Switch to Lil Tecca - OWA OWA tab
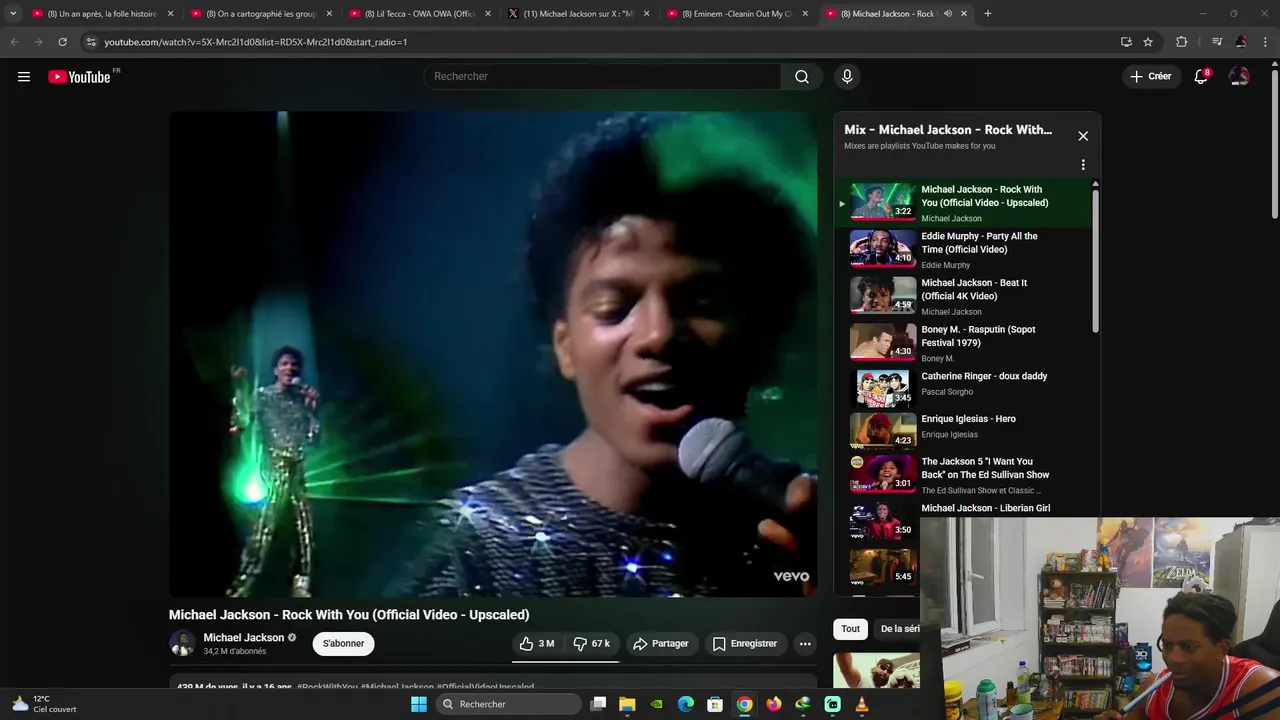 point(420,14)
